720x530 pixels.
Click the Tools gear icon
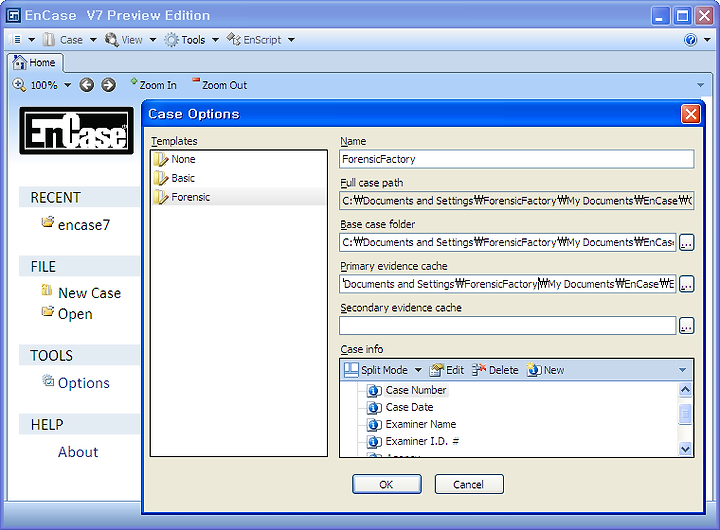171,40
